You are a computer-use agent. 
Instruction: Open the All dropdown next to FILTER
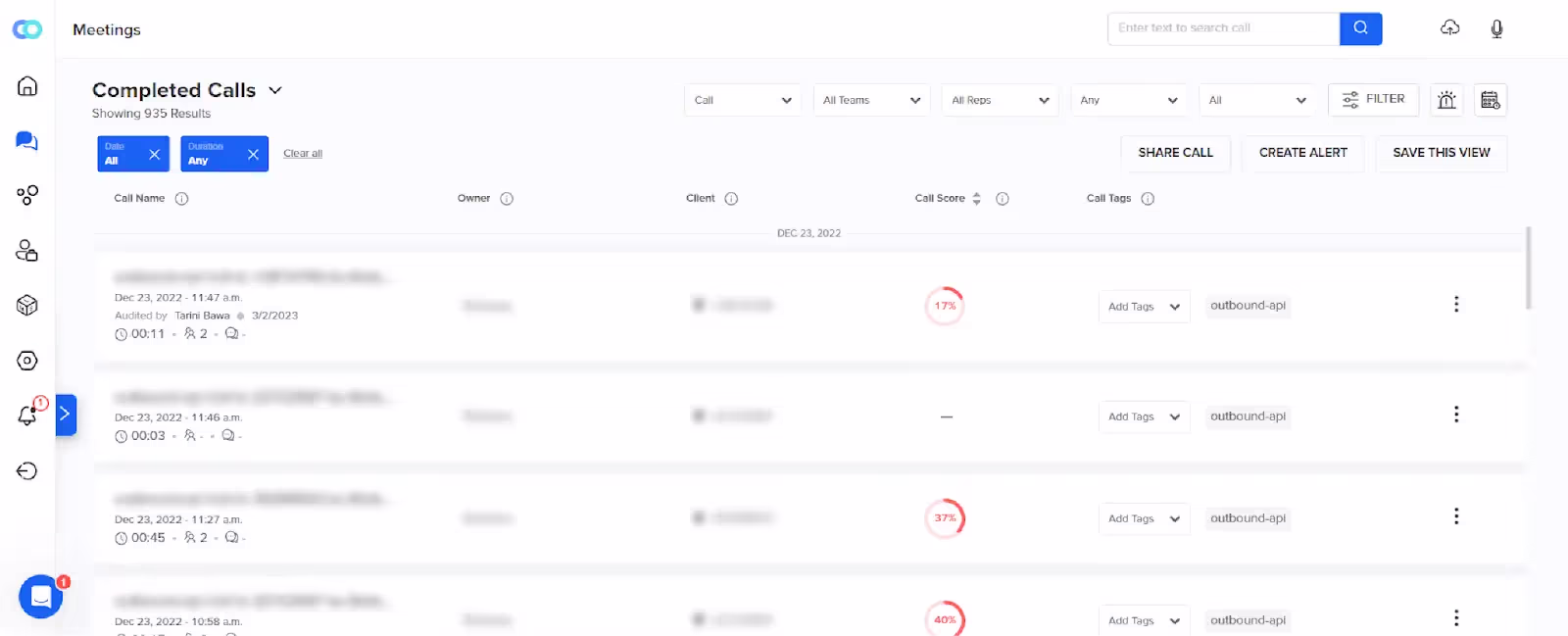pos(1257,100)
